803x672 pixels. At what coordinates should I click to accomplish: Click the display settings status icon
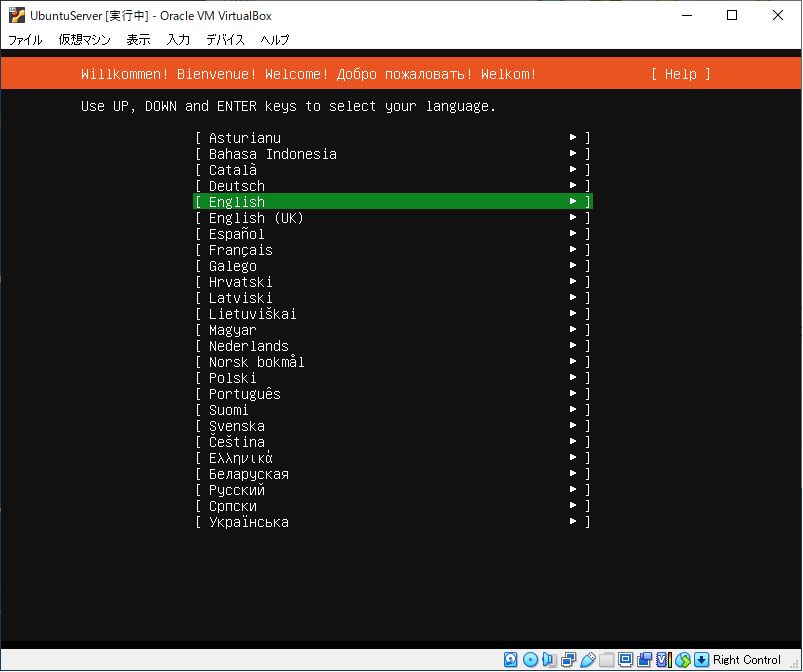[625, 660]
